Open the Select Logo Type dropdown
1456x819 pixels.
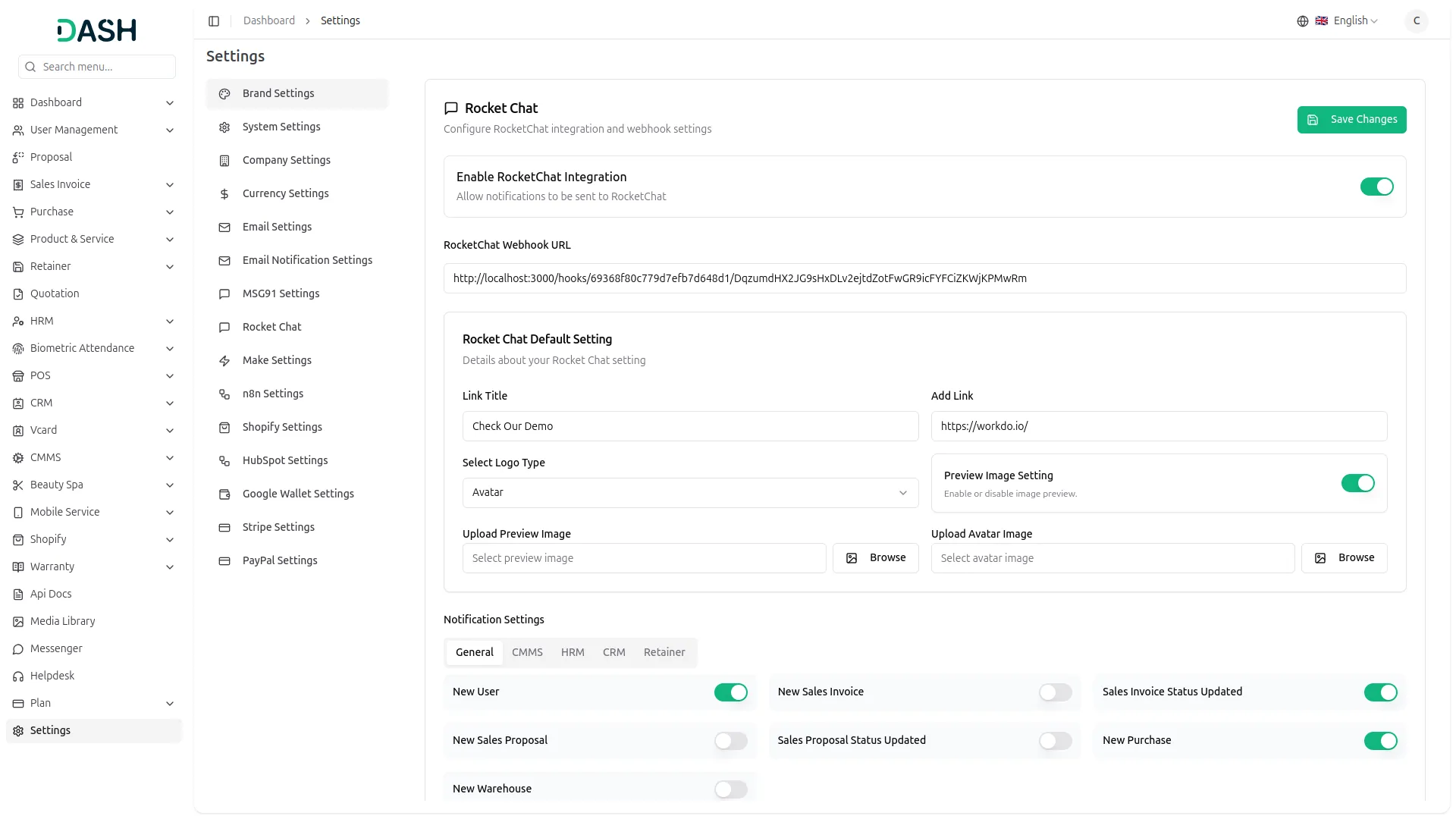pyautogui.click(x=690, y=493)
